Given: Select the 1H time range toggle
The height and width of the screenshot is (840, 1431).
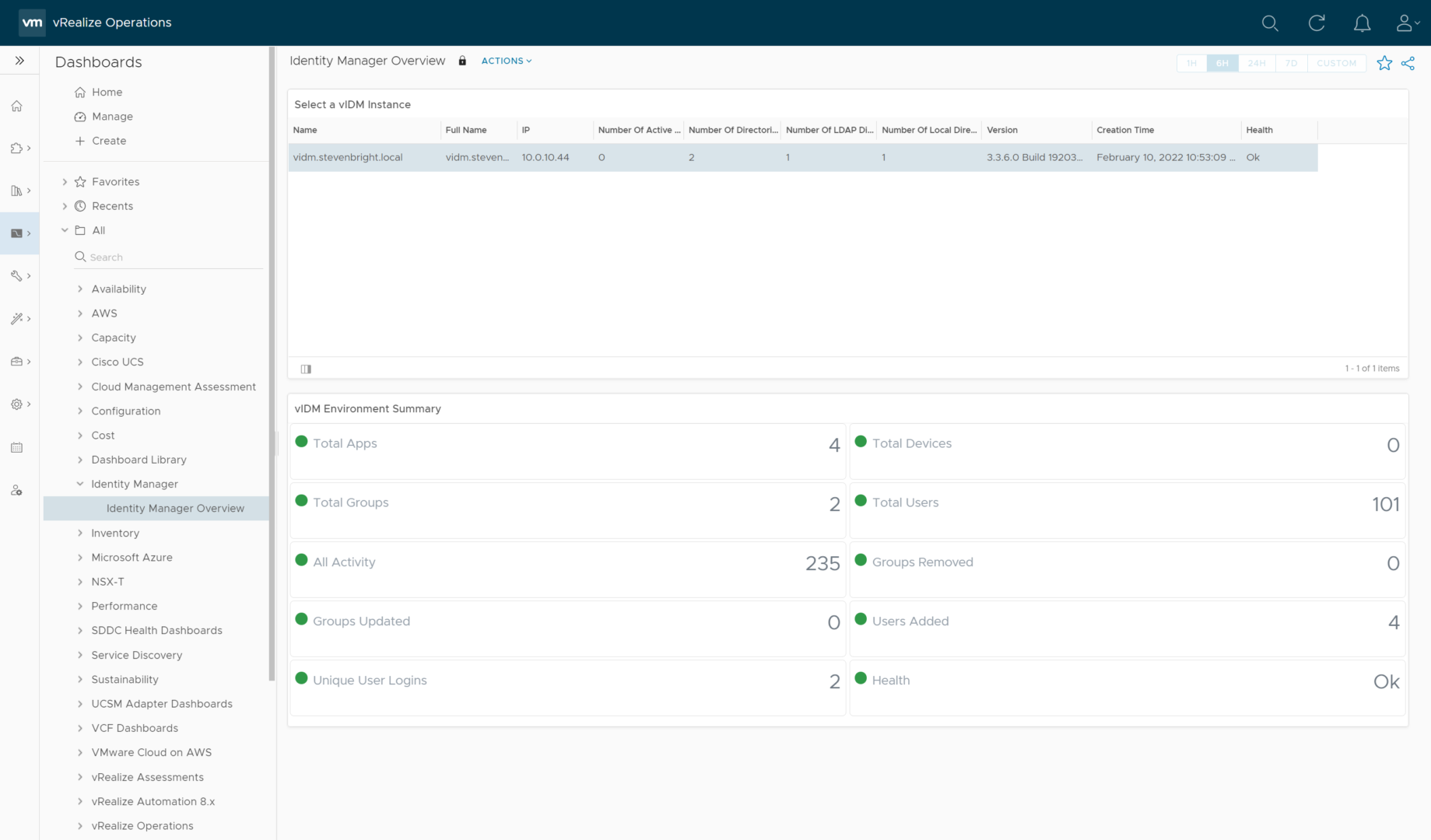Looking at the screenshot, I should (x=1191, y=63).
